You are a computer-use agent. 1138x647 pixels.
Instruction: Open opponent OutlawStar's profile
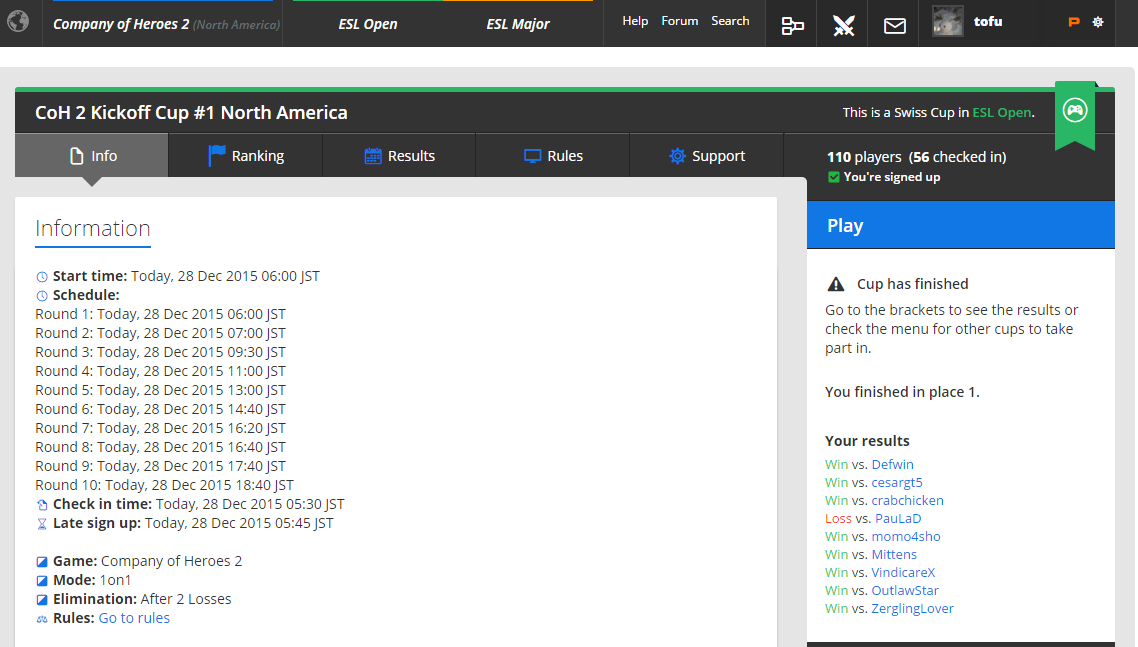(905, 591)
